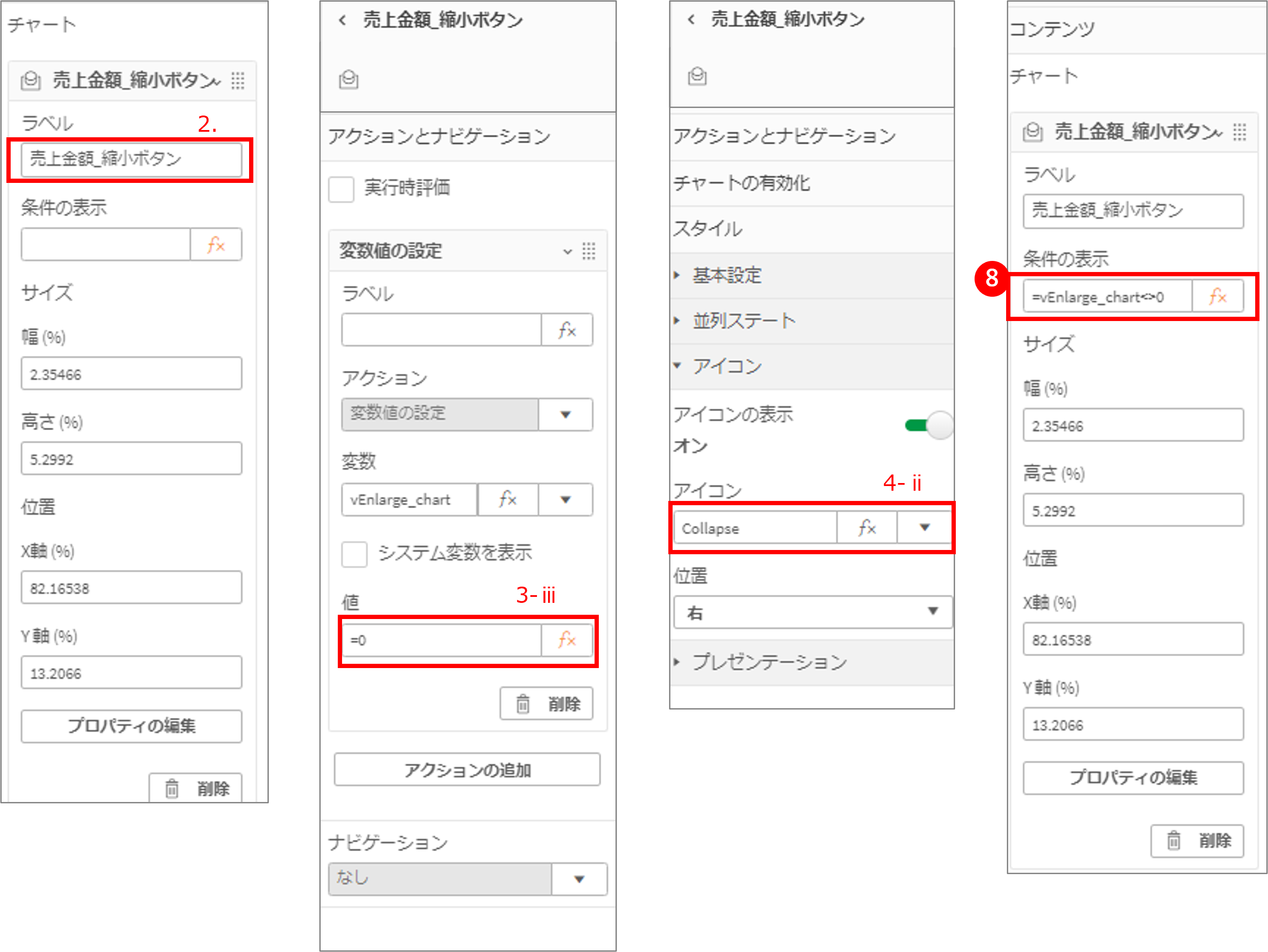
Task: Click the Collapse icon name field
Action: 755,527
